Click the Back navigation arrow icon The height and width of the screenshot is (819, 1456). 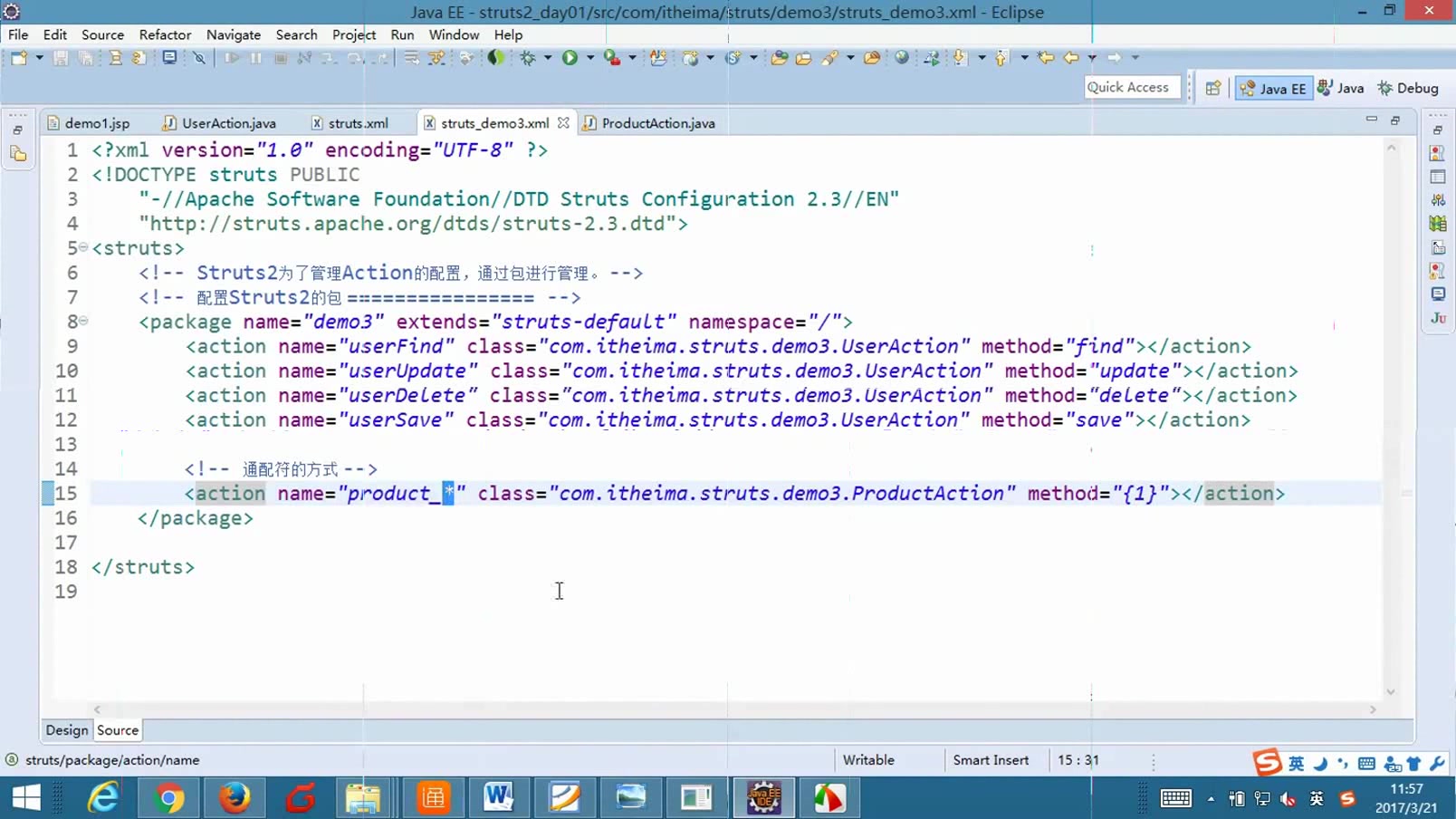[1072, 58]
